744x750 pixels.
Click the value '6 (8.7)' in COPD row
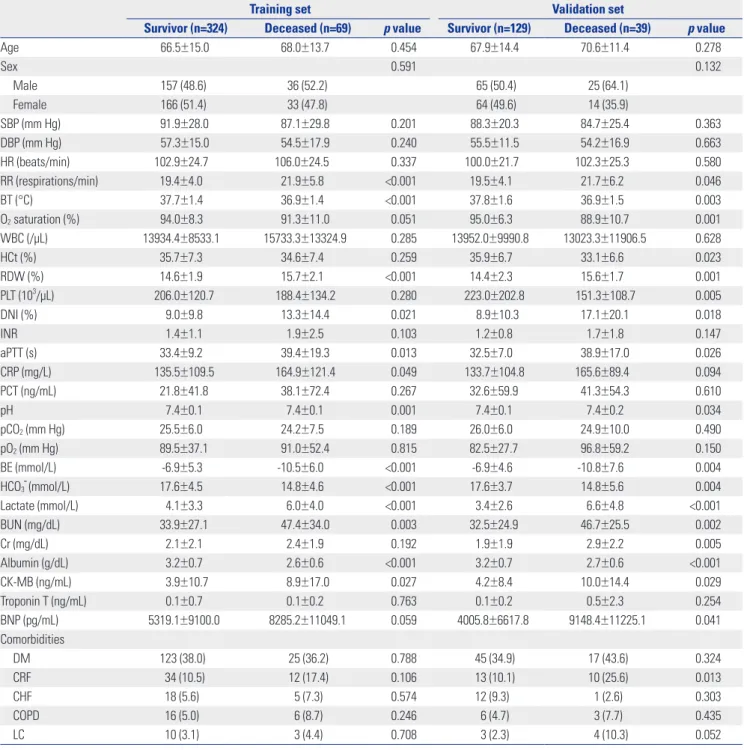309,717
